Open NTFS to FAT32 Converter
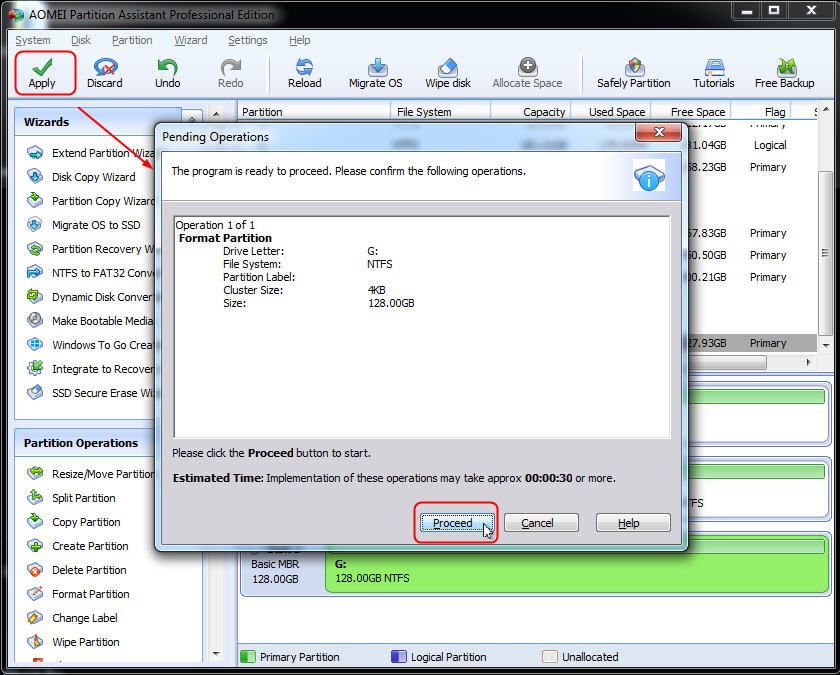840x675 pixels. coord(91,273)
